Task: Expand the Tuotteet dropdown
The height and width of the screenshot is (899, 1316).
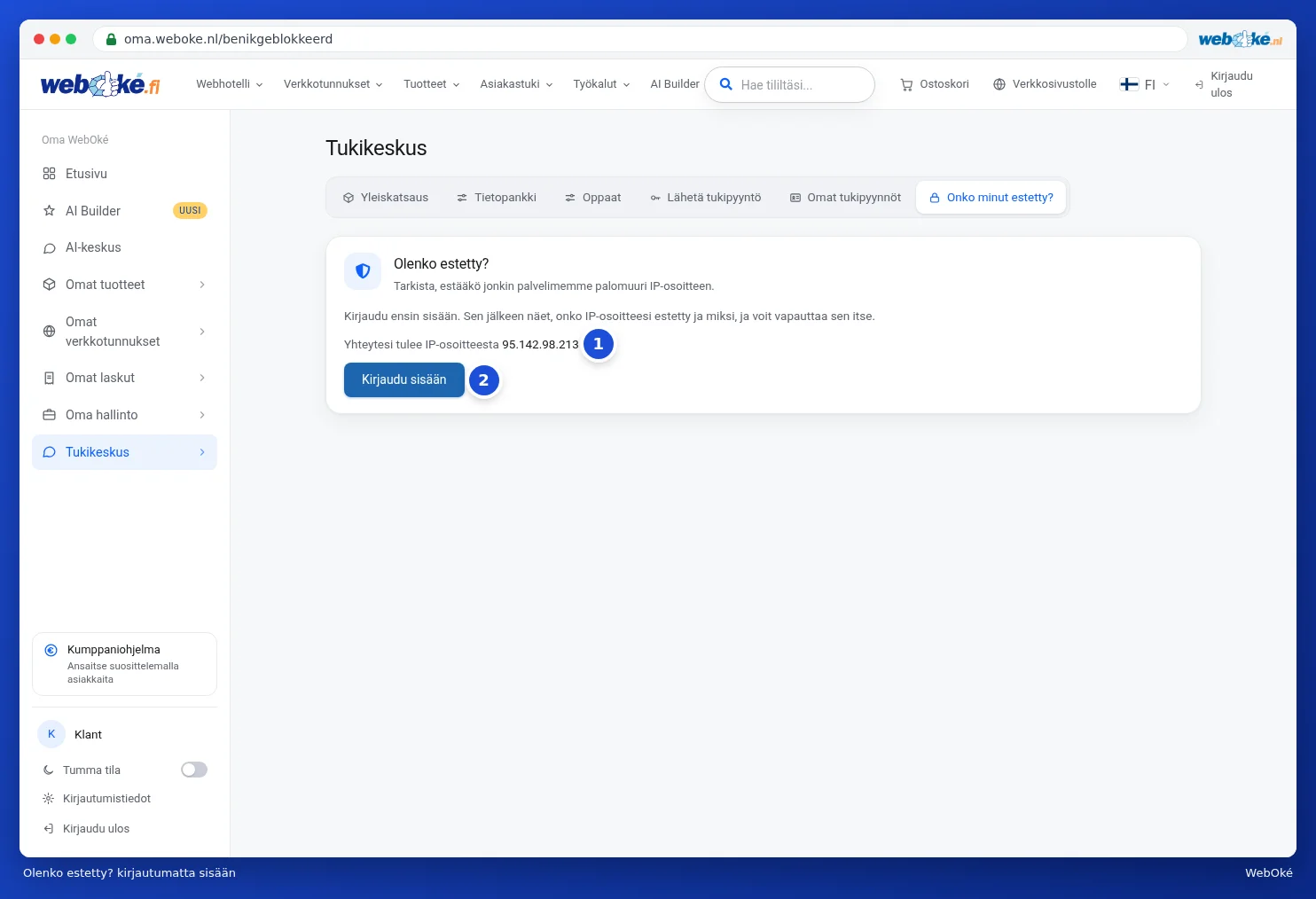Action: click(432, 84)
